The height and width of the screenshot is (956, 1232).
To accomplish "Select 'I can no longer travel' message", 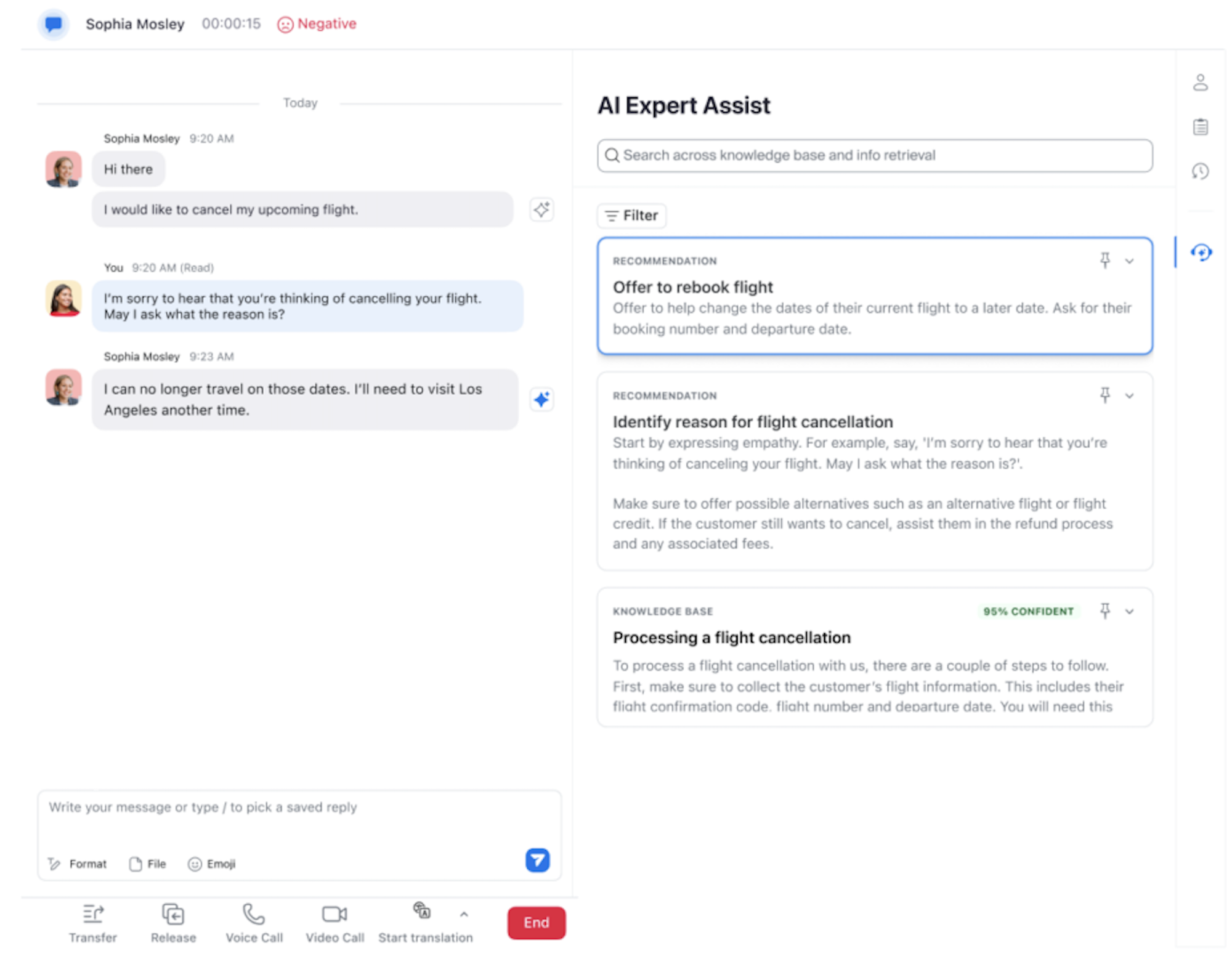I will [x=305, y=399].
